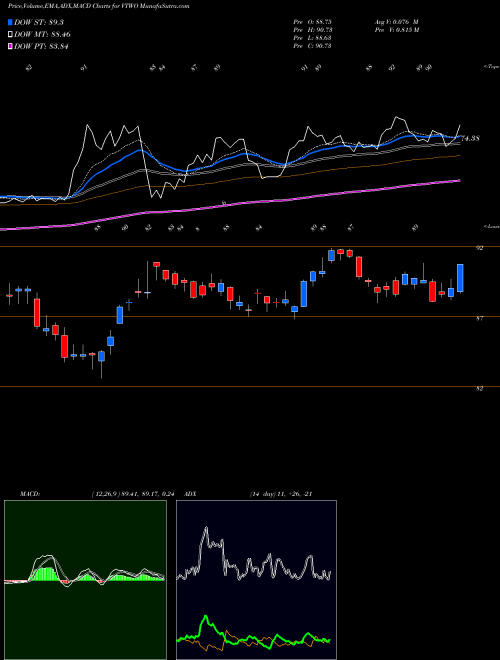Click the MACD '(12,26,9) 89.41, 89.17, 0.24' values

133,494
